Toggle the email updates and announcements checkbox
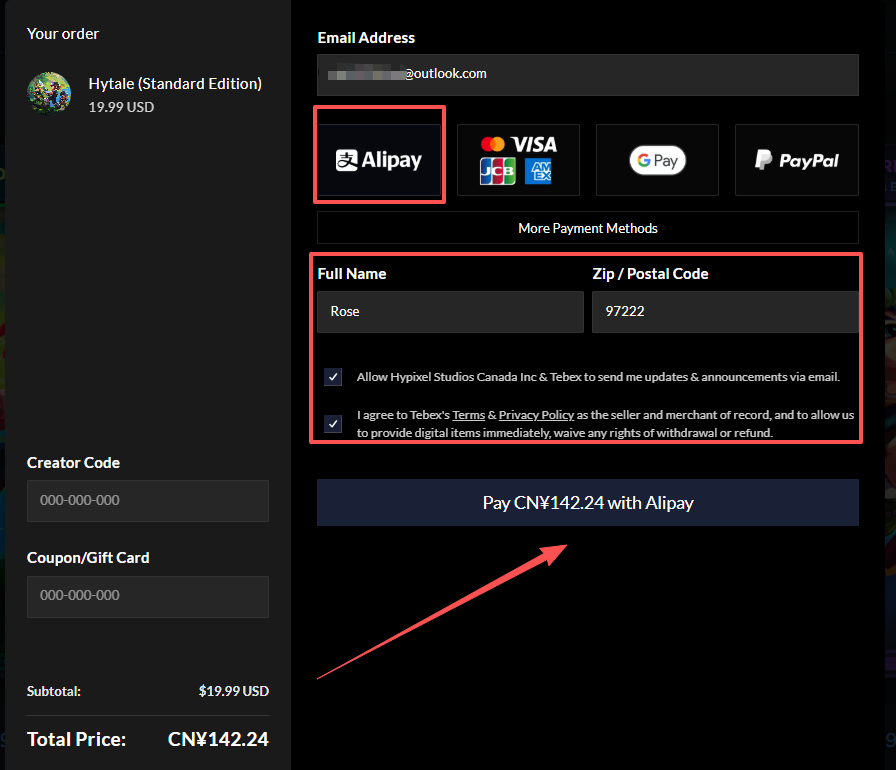This screenshot has width=896, height=770. click(x=333, y=377)
